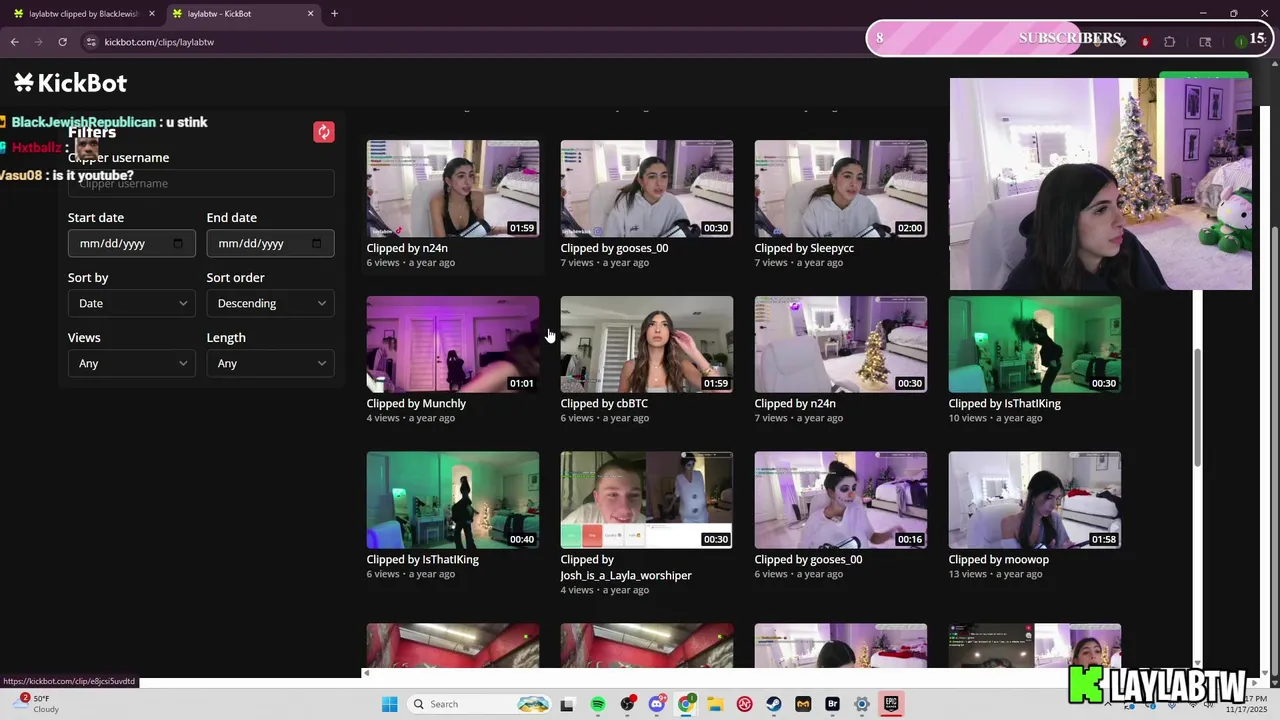Open Adobe Bridge from the taskbar
Viewport: 1280px width, 720px height.
[832, 704]
